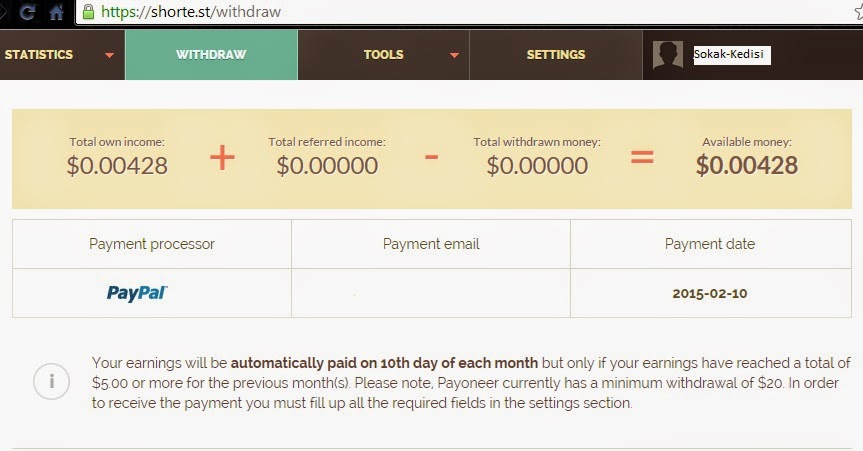Expand the Tools dropdown arrow
Image resolution: width=863 pixels, height=451 pixels.
tap(454, 56)
